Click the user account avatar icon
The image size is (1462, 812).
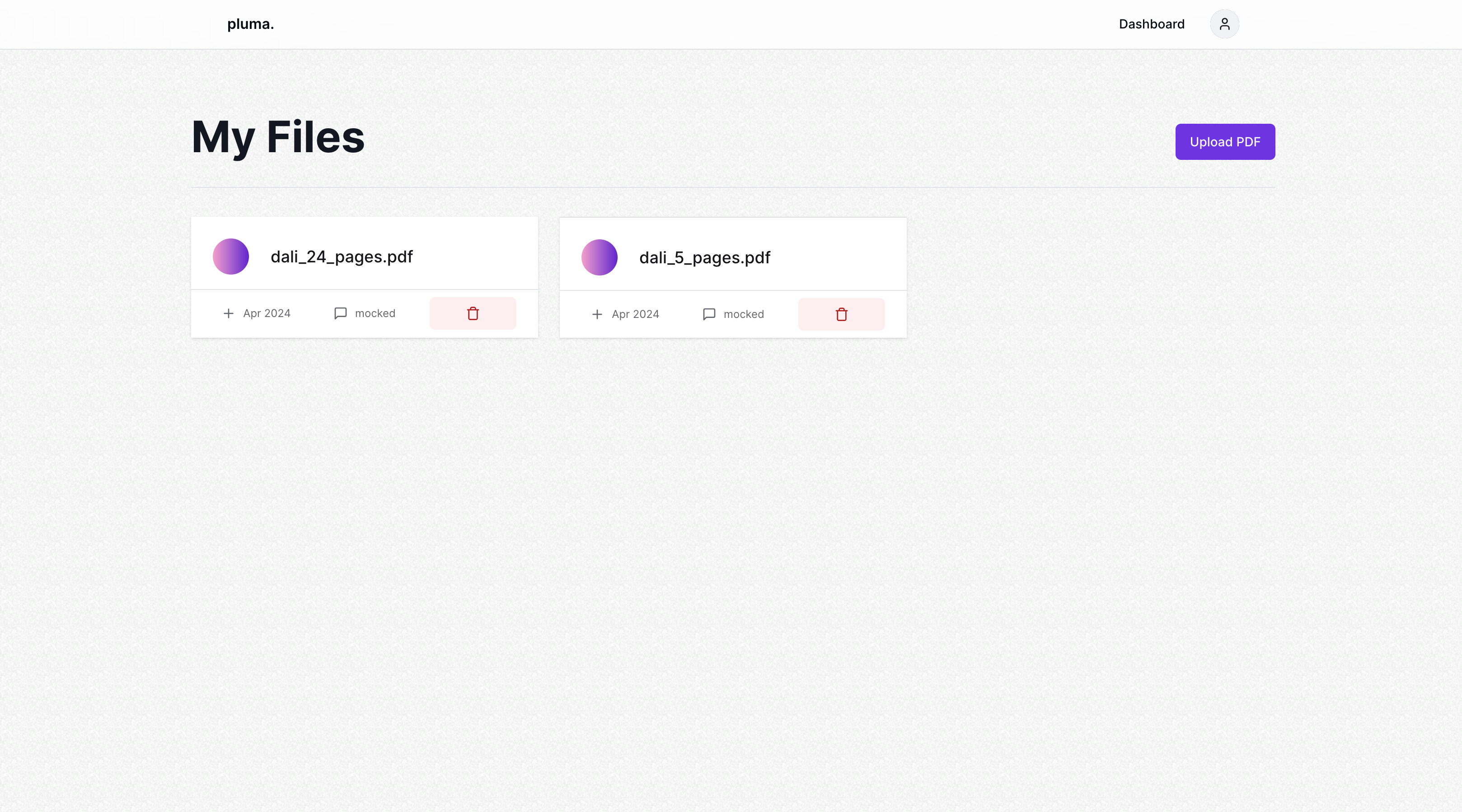click(1224, 24)
